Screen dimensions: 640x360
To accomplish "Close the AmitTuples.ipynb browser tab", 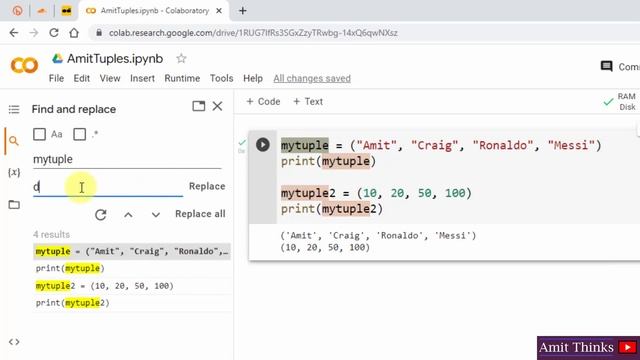I will 219,11.
